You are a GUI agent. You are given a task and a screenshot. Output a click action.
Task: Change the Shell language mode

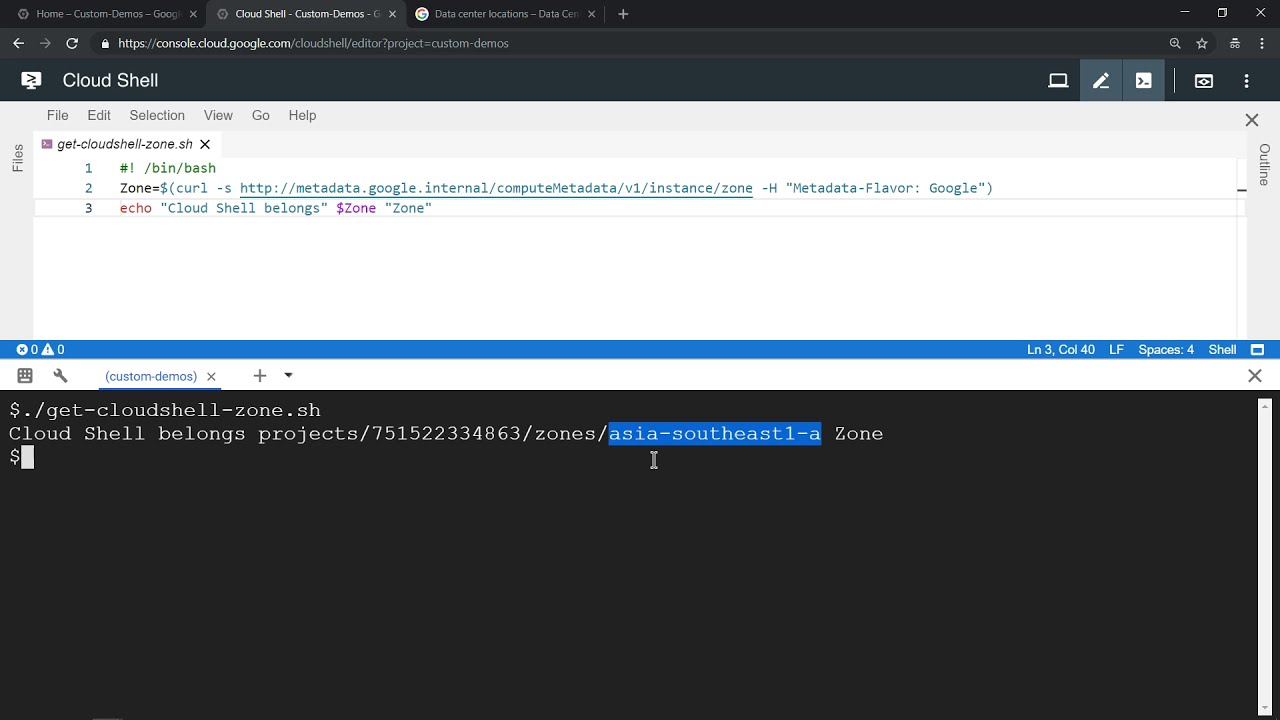1222,350
